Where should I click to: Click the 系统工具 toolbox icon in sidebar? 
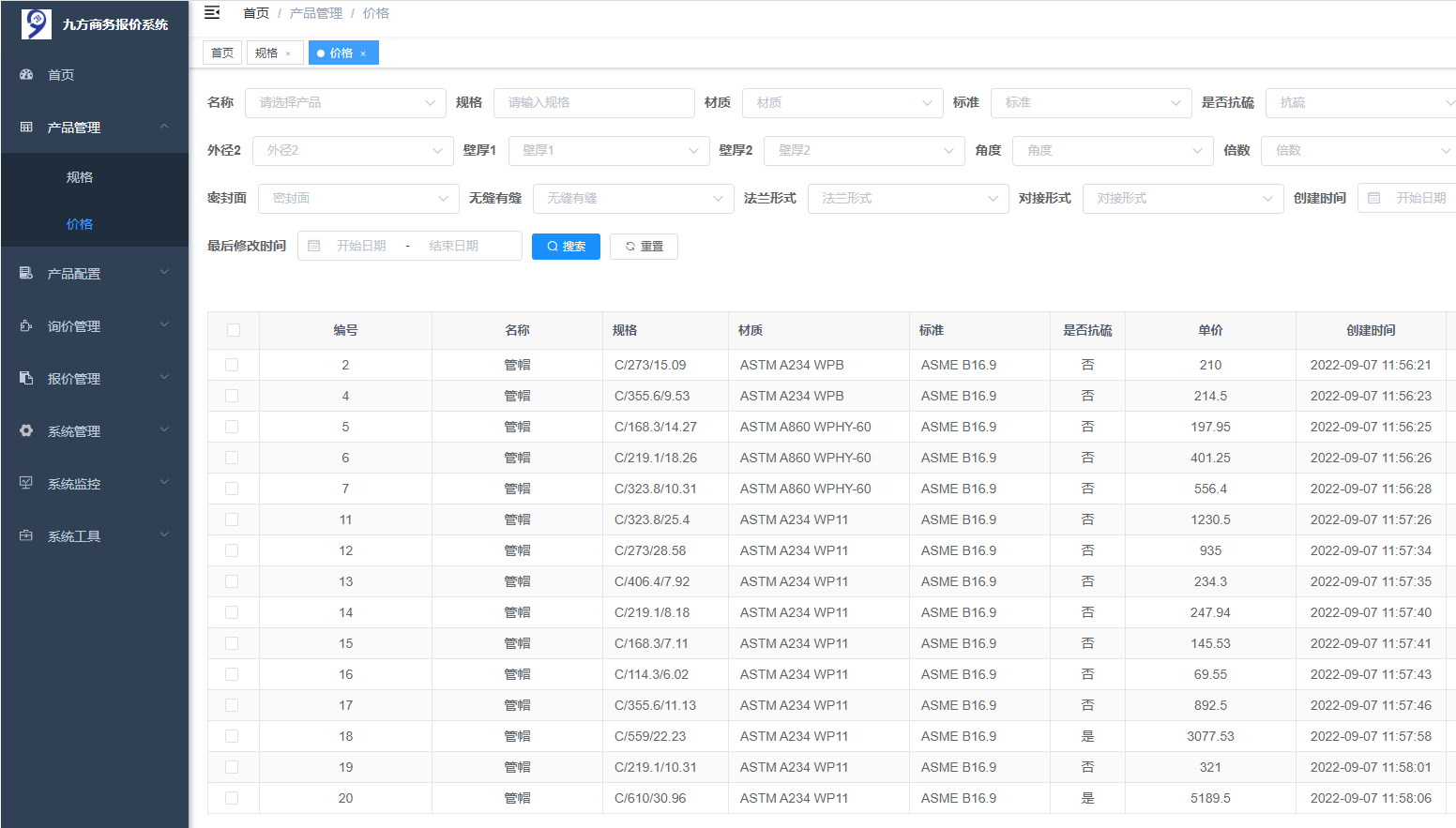(26, 535)
